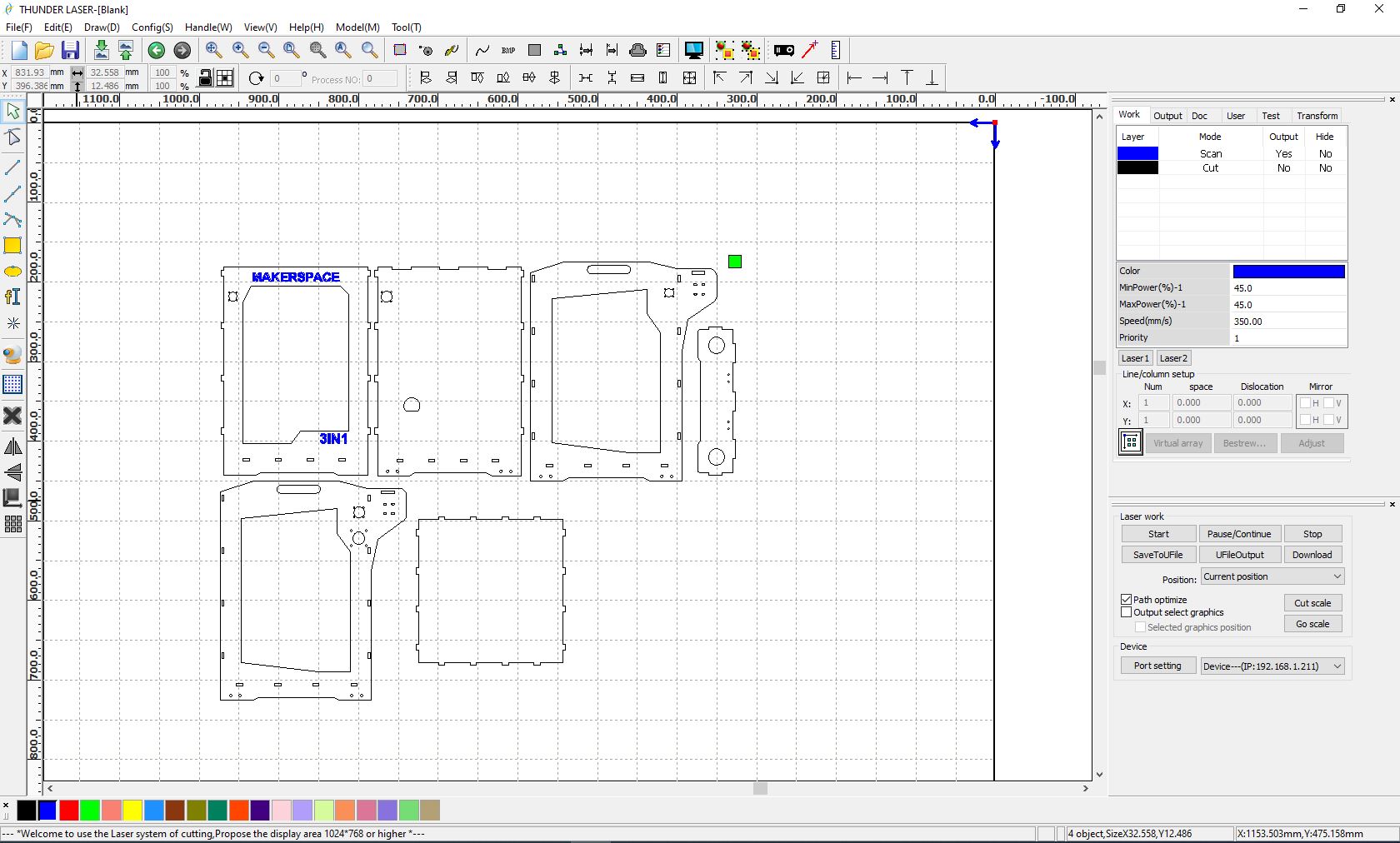Click the greyed Redo right arrow
Image resolution: width=1400 pixels, height=843 pixels.
182,51
